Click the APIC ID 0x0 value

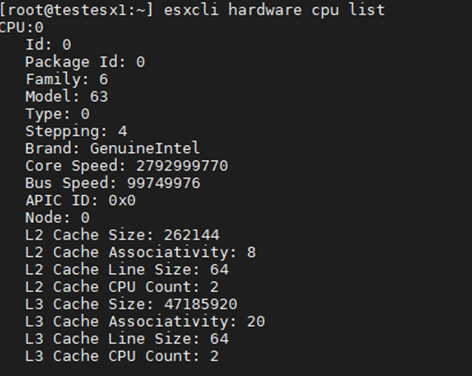(122, 200)
